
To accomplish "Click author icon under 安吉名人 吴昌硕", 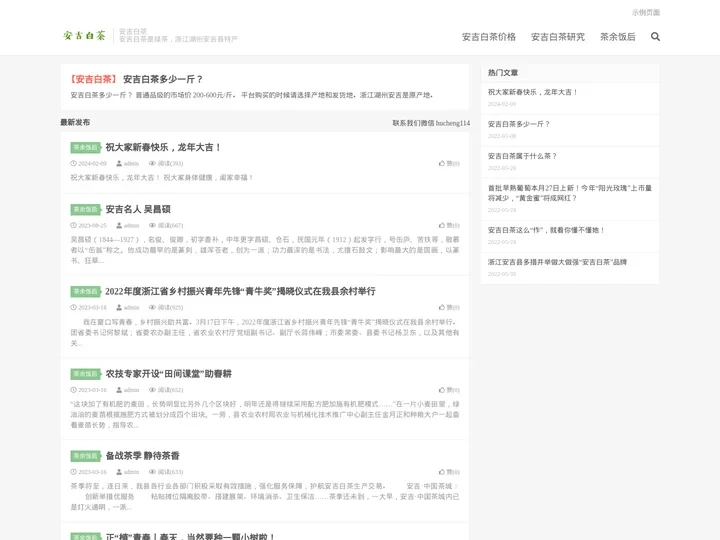I will [x=119, y=225].
